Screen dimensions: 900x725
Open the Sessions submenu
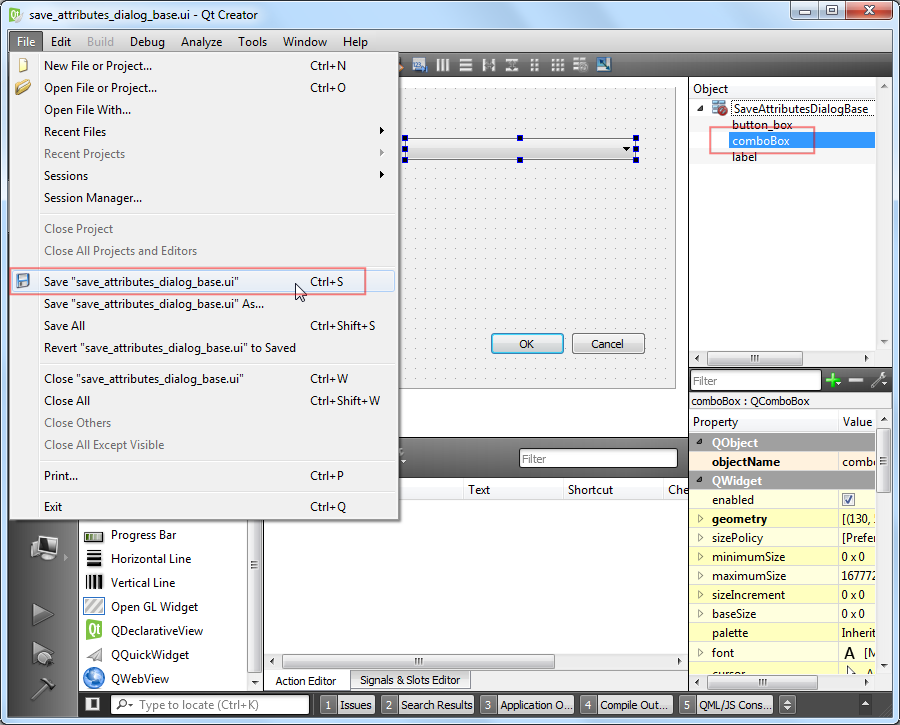(203, 176)
